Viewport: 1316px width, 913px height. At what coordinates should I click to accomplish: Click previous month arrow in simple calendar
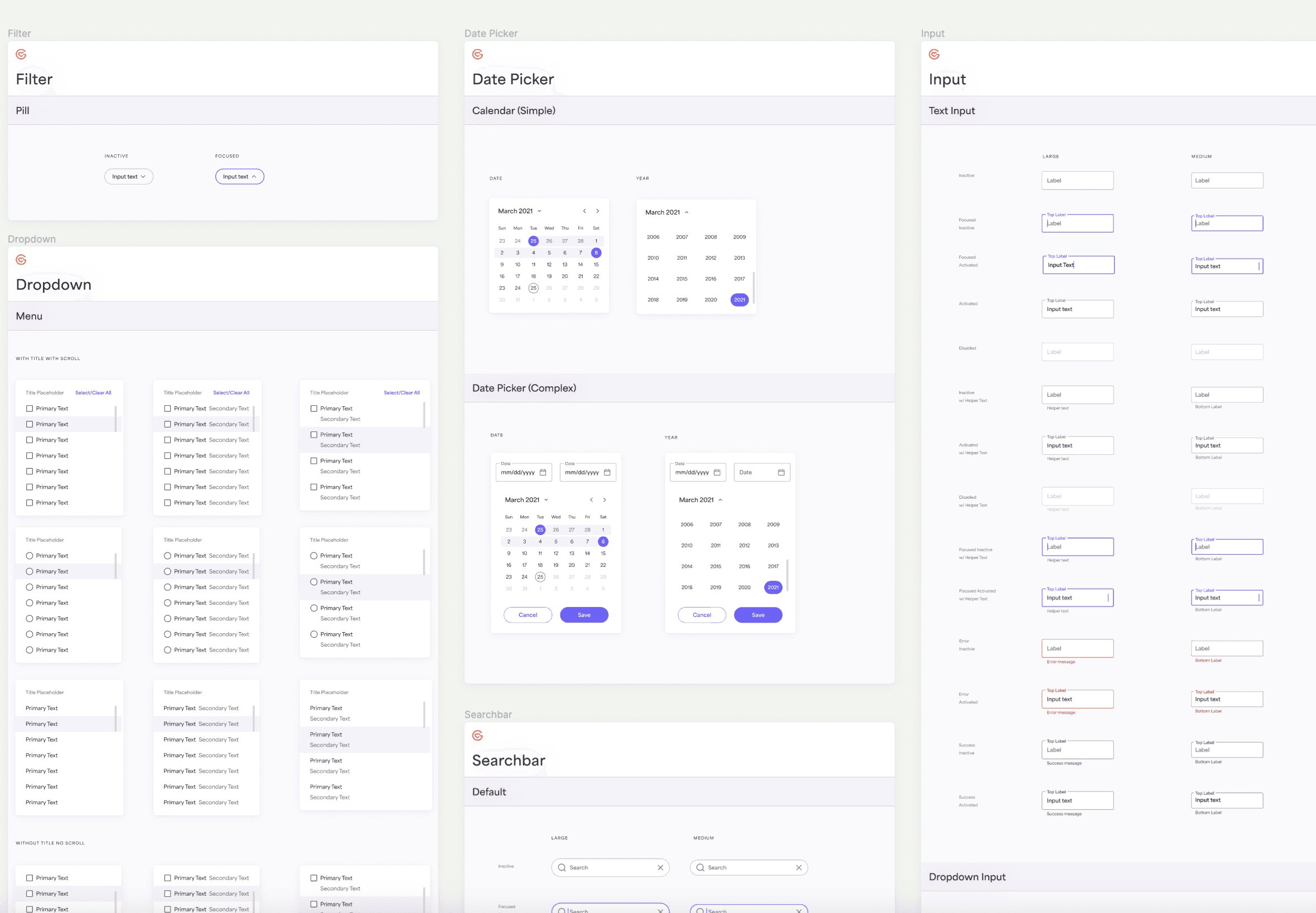coord(584,211)
